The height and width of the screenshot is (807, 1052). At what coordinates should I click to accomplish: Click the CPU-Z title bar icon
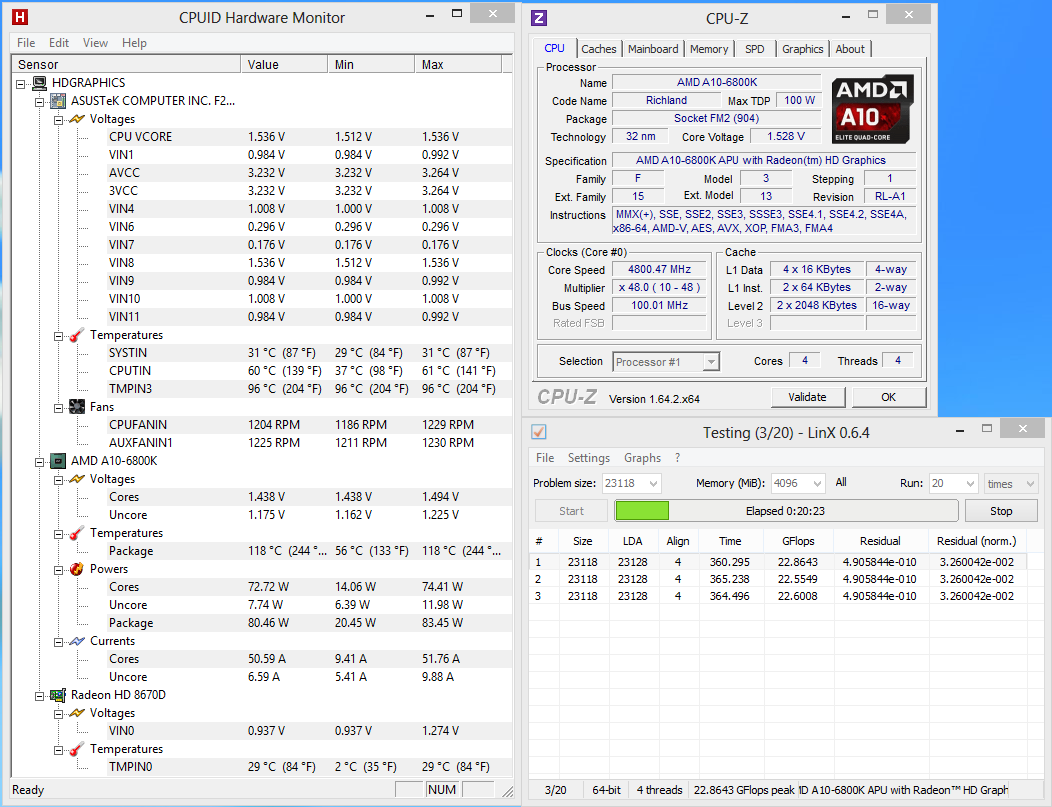(539, 18)
